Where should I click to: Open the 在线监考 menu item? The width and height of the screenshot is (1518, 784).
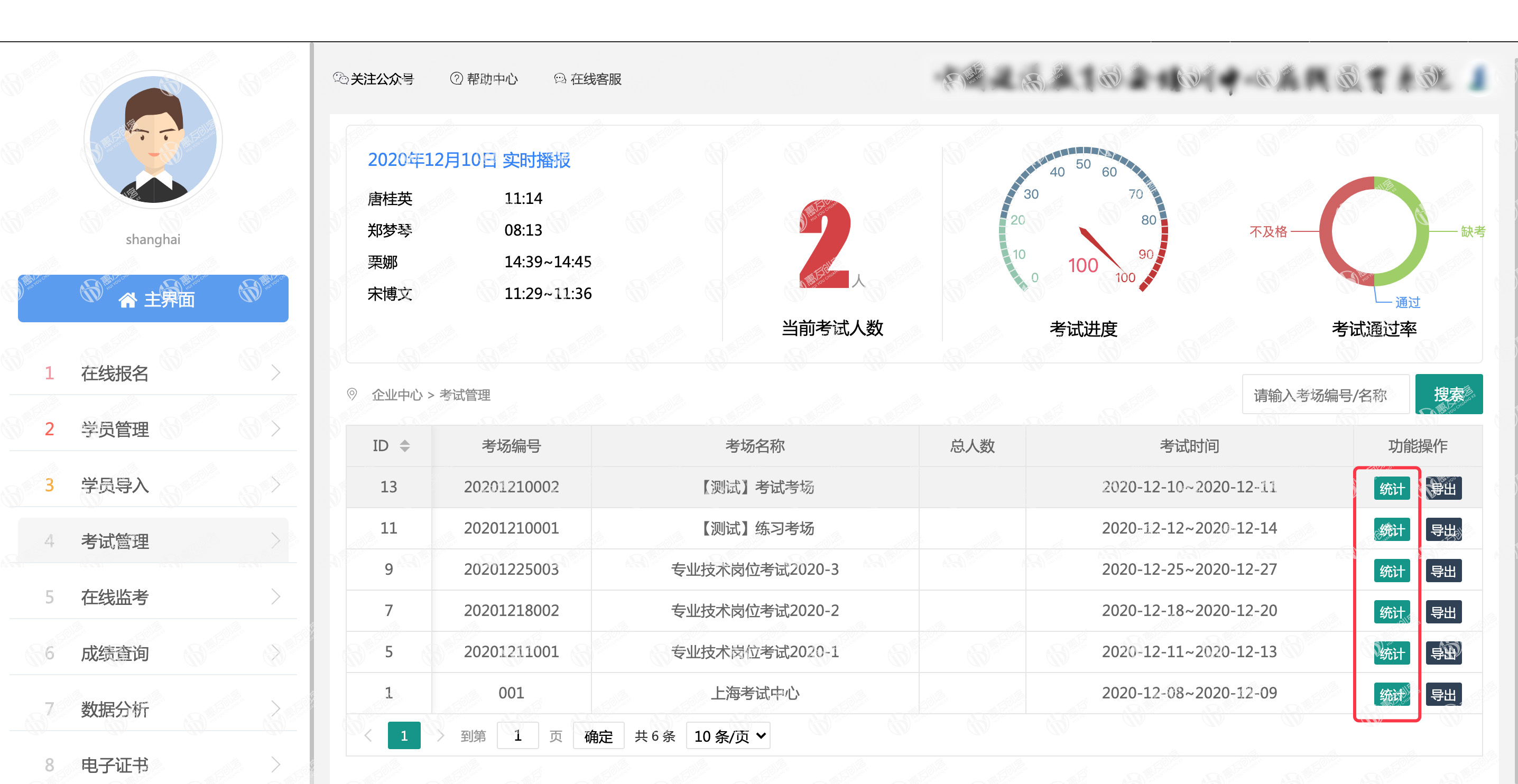coord(115,598)
